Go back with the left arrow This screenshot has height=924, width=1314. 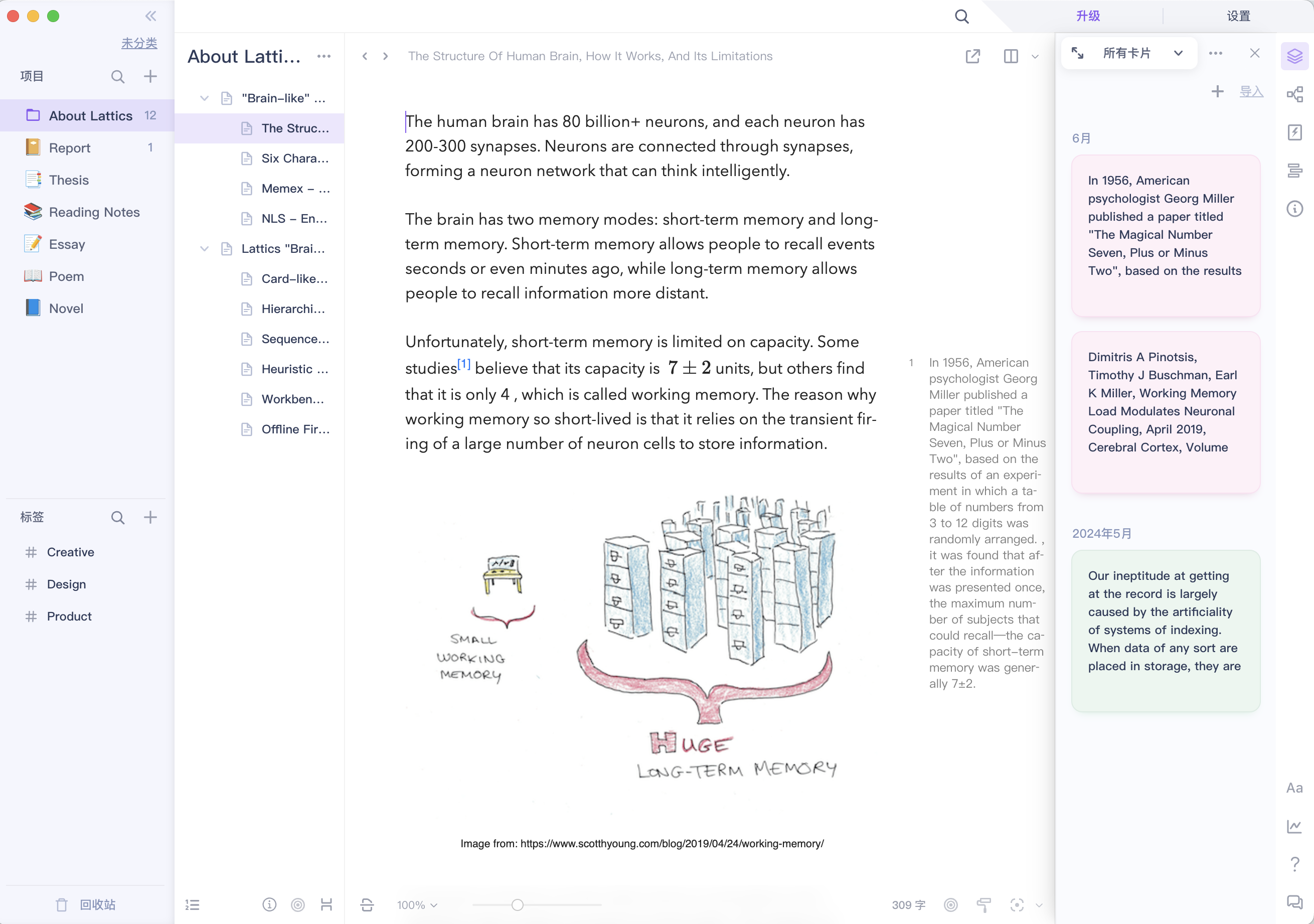(x=365, y=56)
